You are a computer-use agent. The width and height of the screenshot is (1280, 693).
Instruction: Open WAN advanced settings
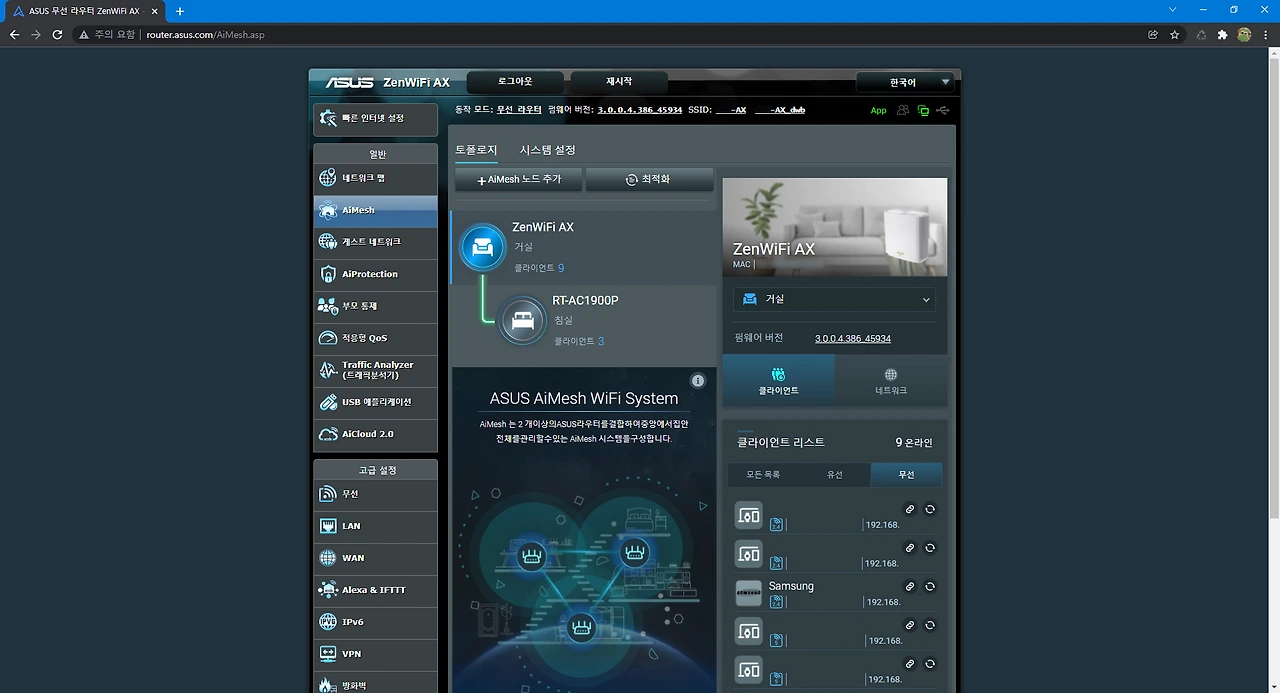375,558
